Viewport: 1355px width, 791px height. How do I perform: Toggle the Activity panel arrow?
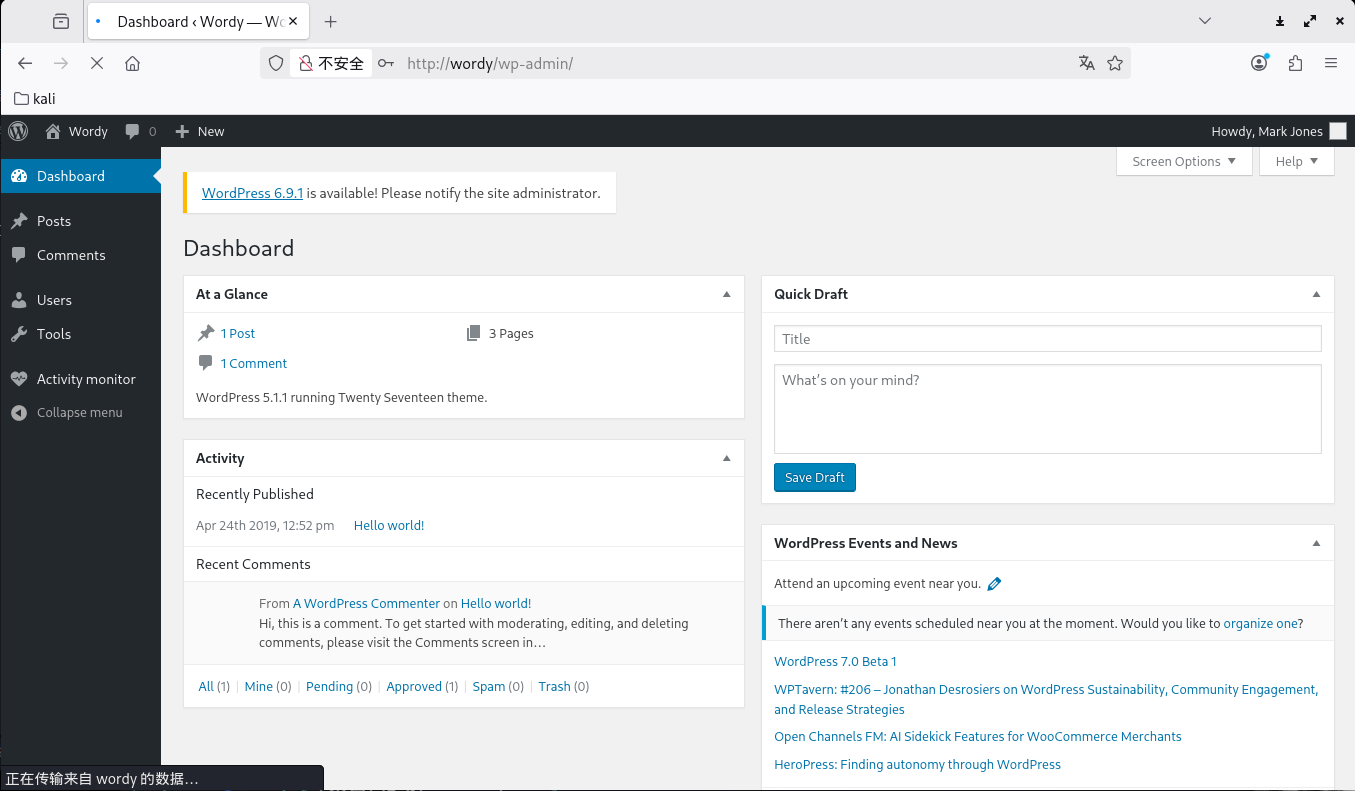727,458
